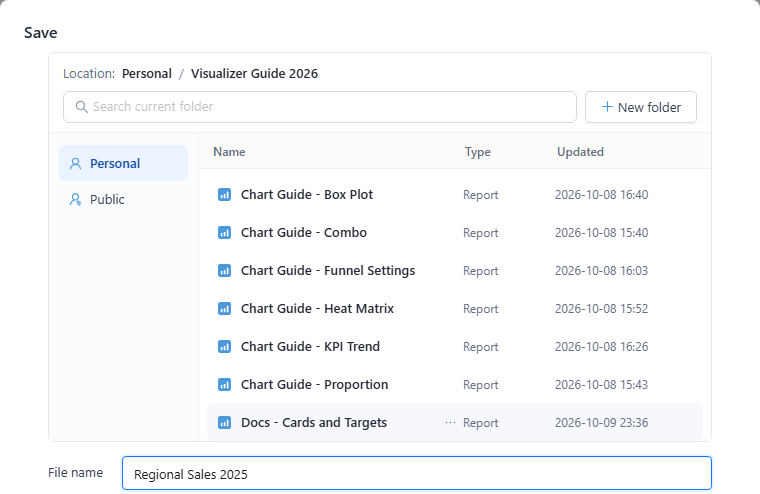Image resolution: width=760 pixels, height=494 pixels.
Task: Click the Personal user icon in sidebar
Action: (x=76, y=163)
